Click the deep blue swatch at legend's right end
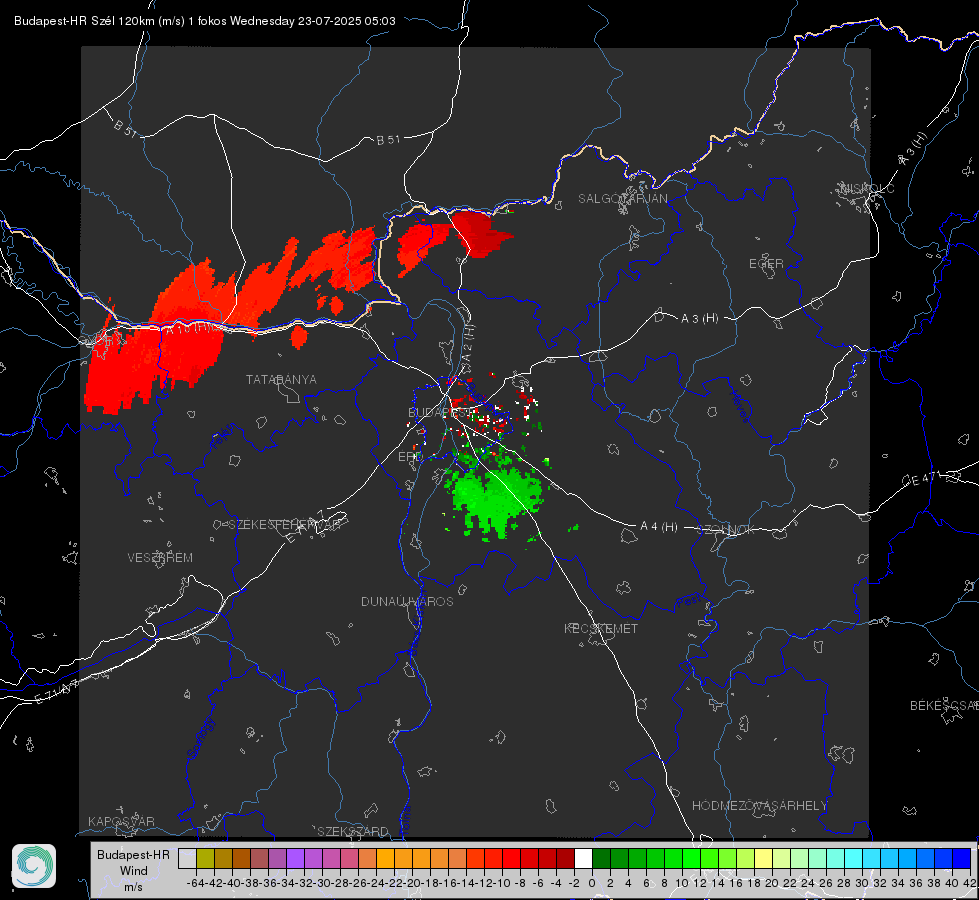This screenshot has height=900, width=979. [962, 858]
